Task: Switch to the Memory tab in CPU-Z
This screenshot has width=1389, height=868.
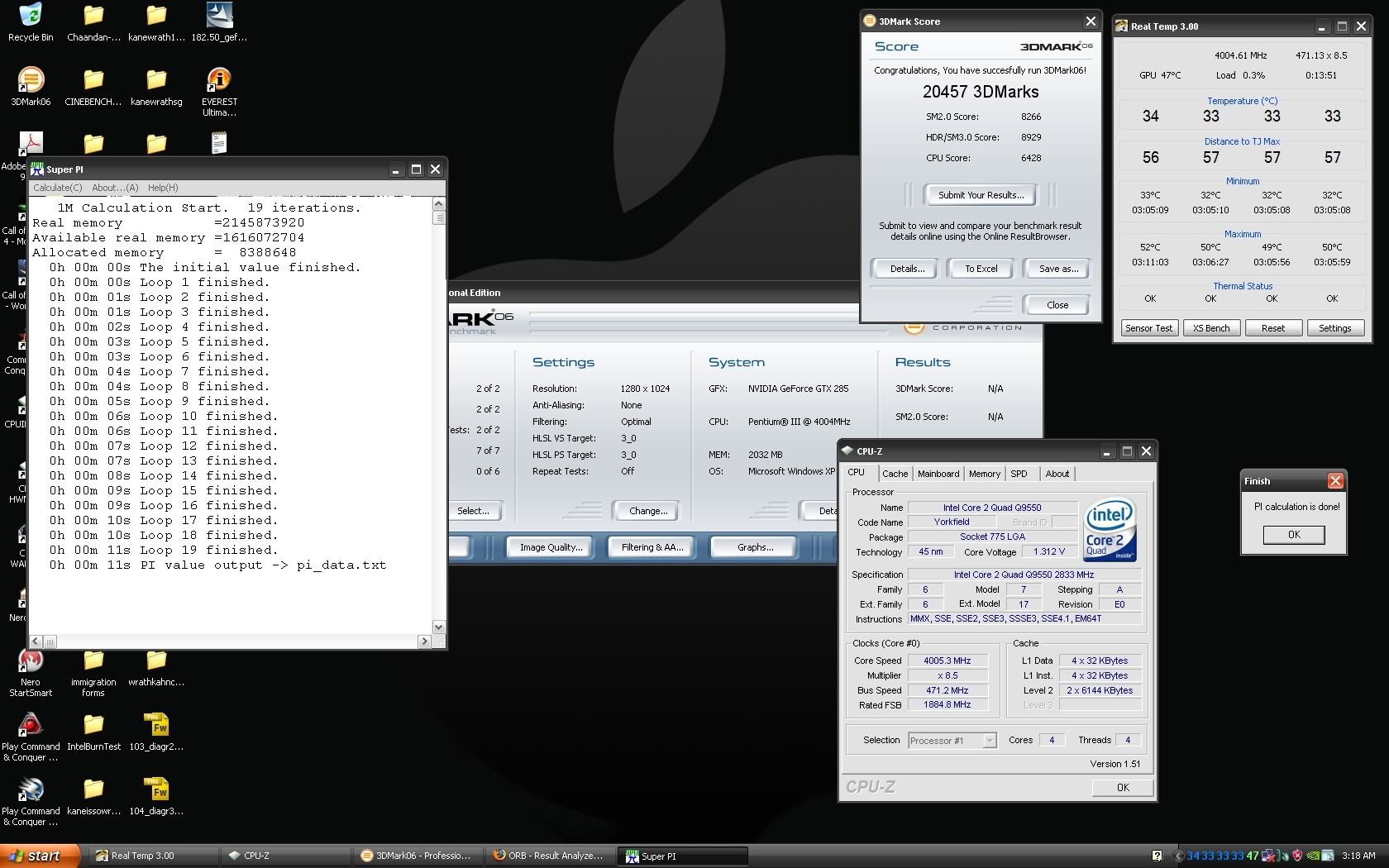Action: tap(984, 474)
